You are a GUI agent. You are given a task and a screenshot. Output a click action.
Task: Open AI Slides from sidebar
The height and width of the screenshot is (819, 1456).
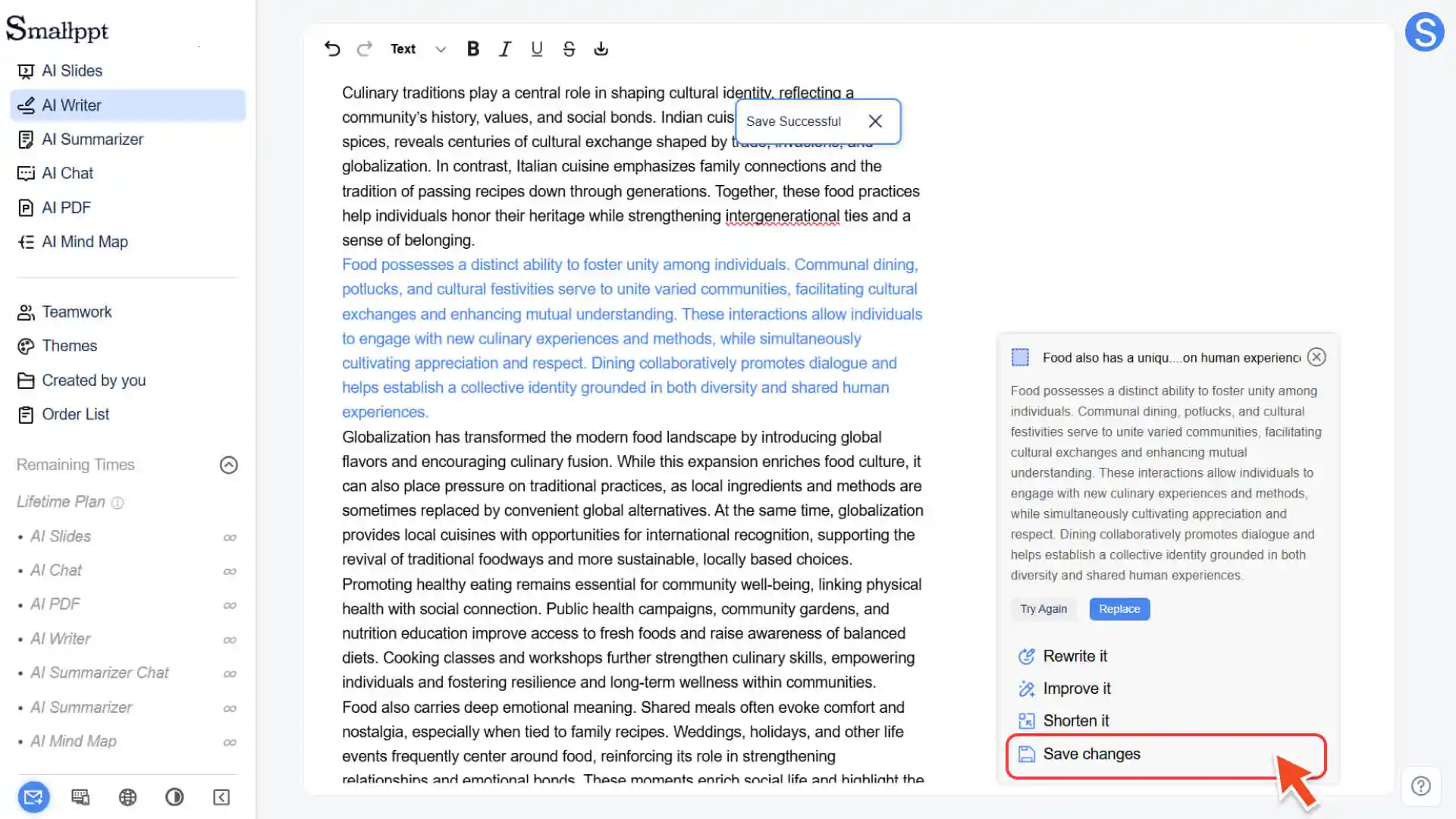coord(127,71)
